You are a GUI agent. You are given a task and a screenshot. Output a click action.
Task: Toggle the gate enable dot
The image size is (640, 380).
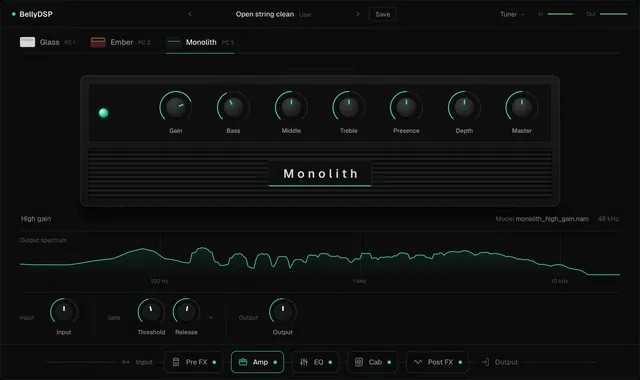click(x=211, y=318)
